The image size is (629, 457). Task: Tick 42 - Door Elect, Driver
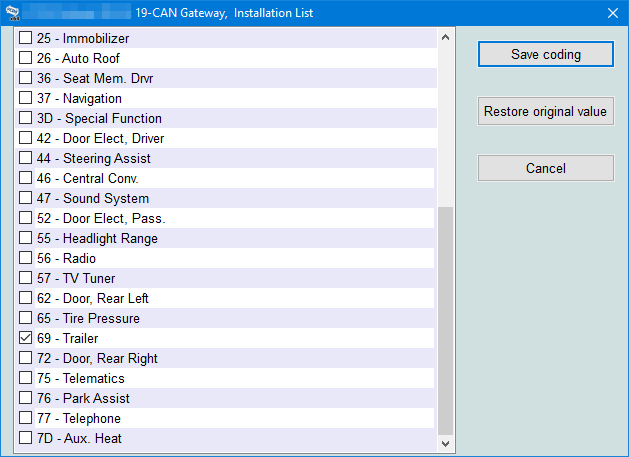25,138
